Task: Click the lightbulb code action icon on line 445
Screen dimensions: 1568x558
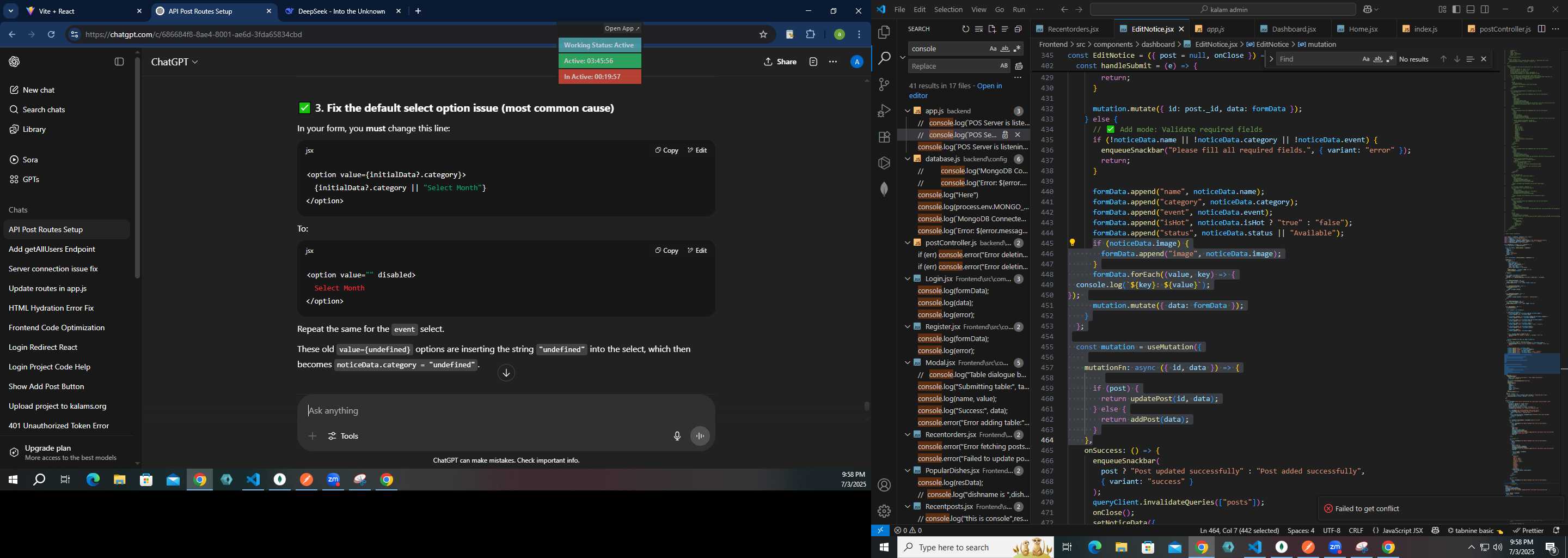Action: (1073, 243)
